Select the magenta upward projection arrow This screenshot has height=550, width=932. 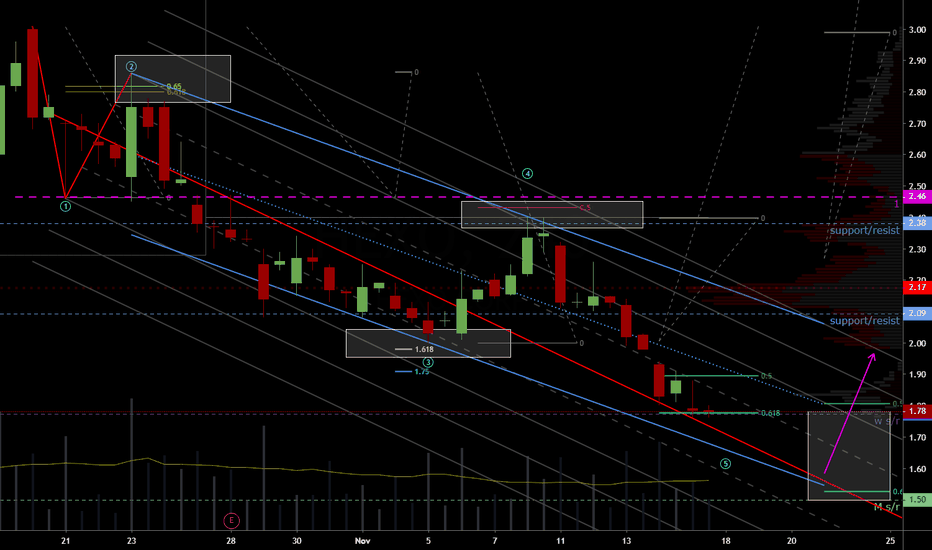tap(849, 413)
